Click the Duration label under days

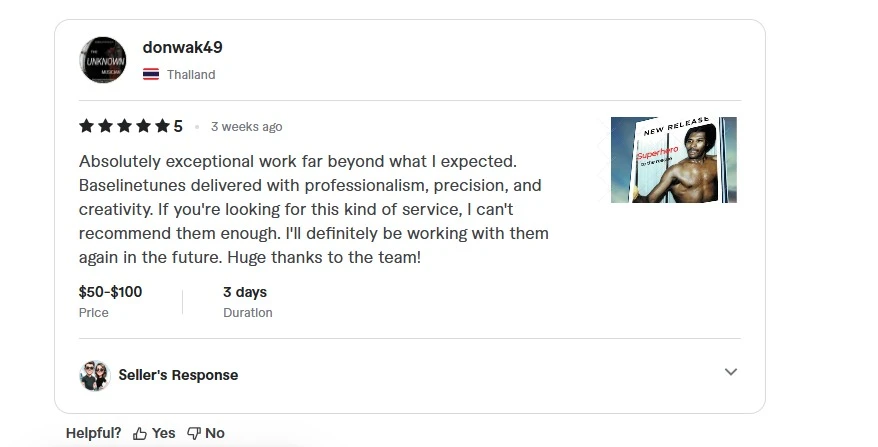247,313
